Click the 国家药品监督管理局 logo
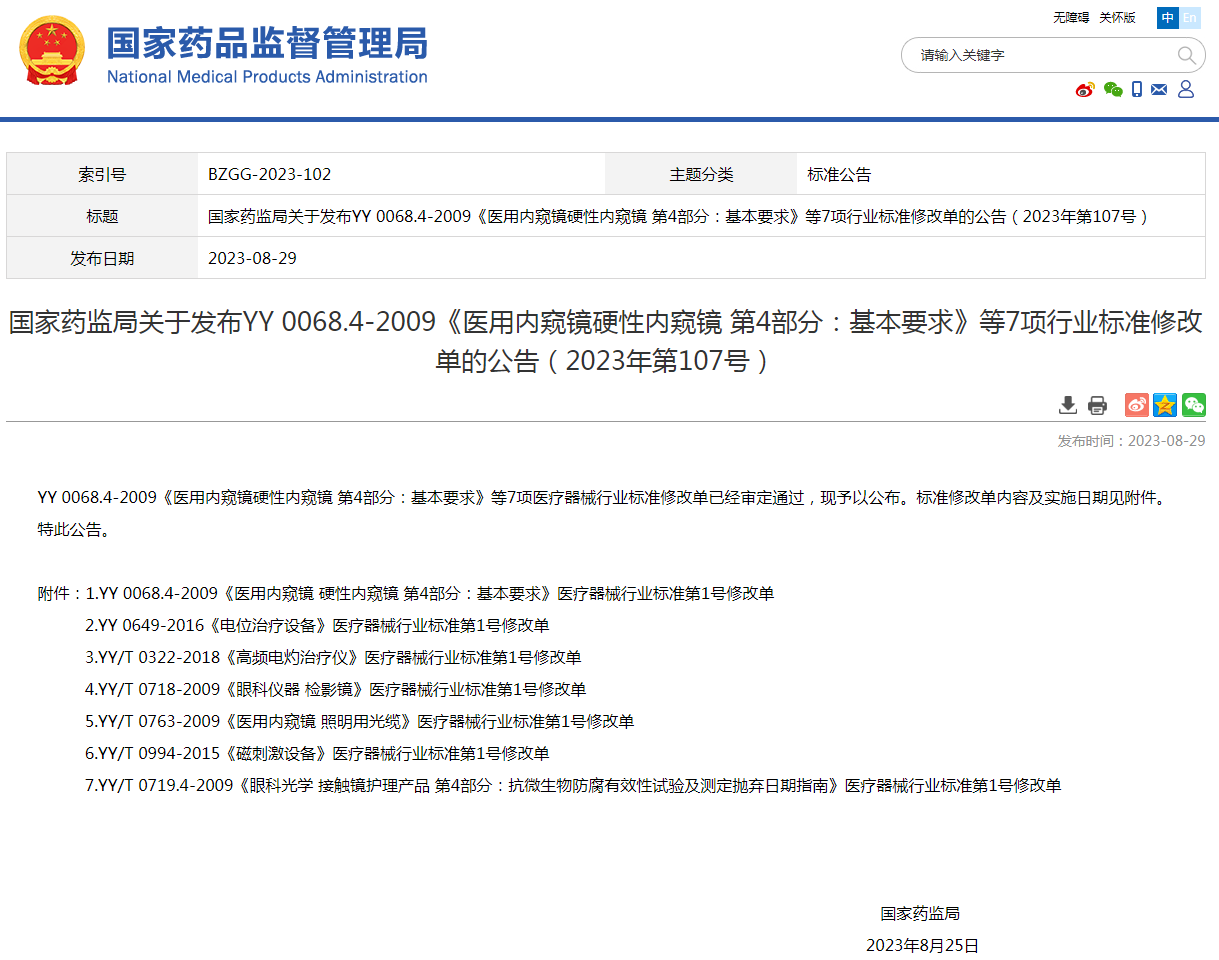Viewport: 1219px width, 960px height. click(223, 52)
